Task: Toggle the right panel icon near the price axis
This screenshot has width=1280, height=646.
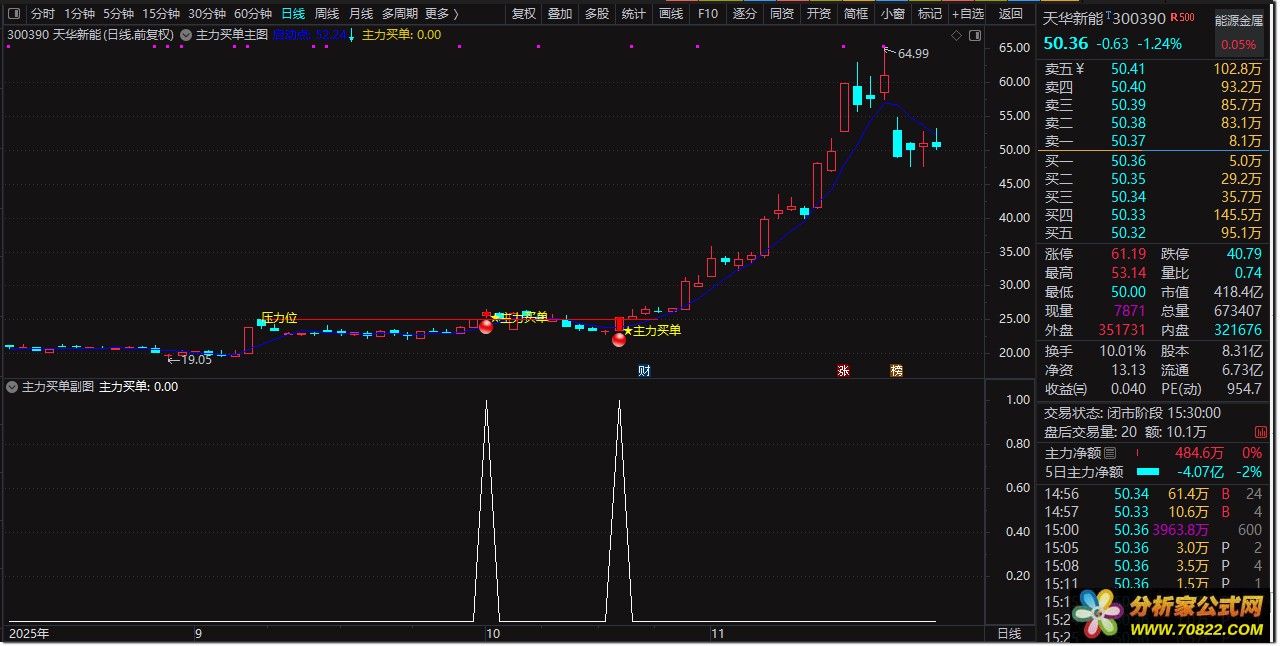Action: [973, 35]
